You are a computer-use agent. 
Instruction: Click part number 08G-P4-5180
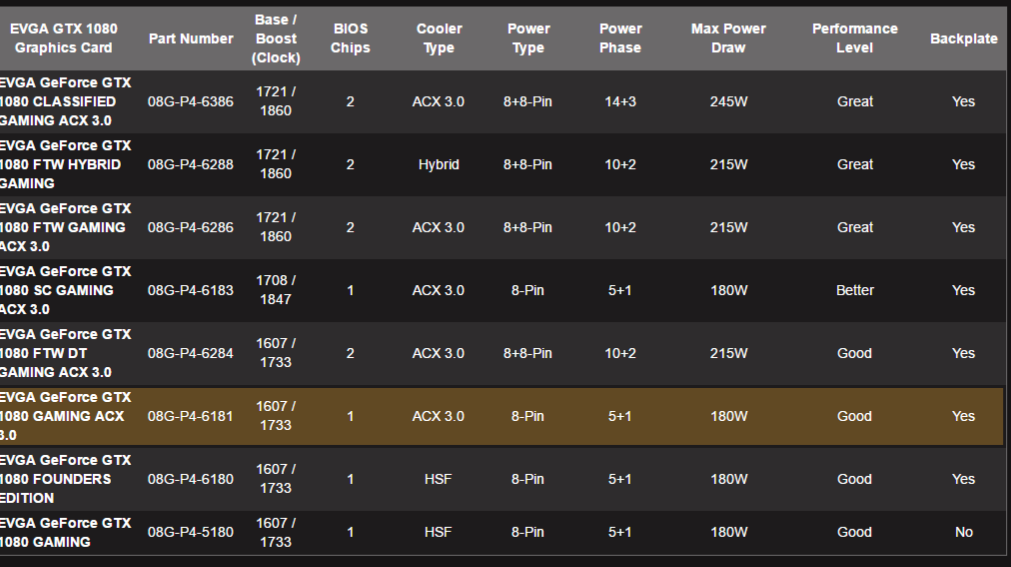[x=190, y=532]
